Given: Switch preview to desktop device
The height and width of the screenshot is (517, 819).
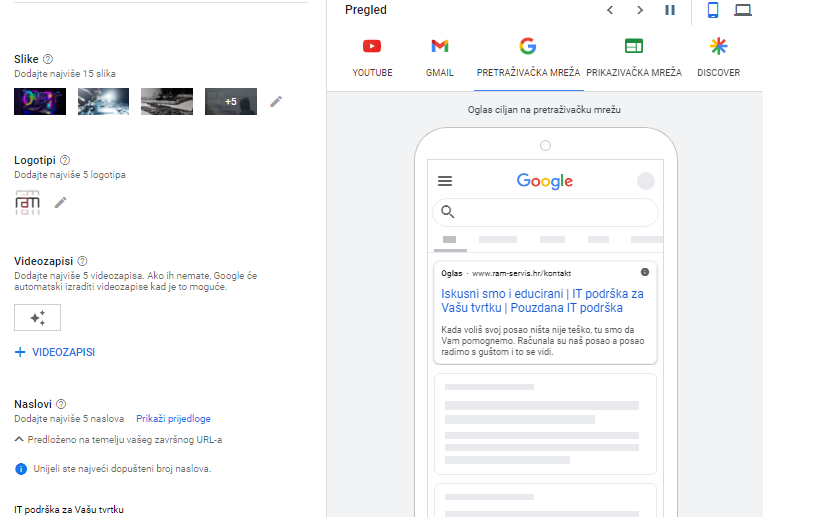Looking at the screenshot, I should [x=743, y=10].
